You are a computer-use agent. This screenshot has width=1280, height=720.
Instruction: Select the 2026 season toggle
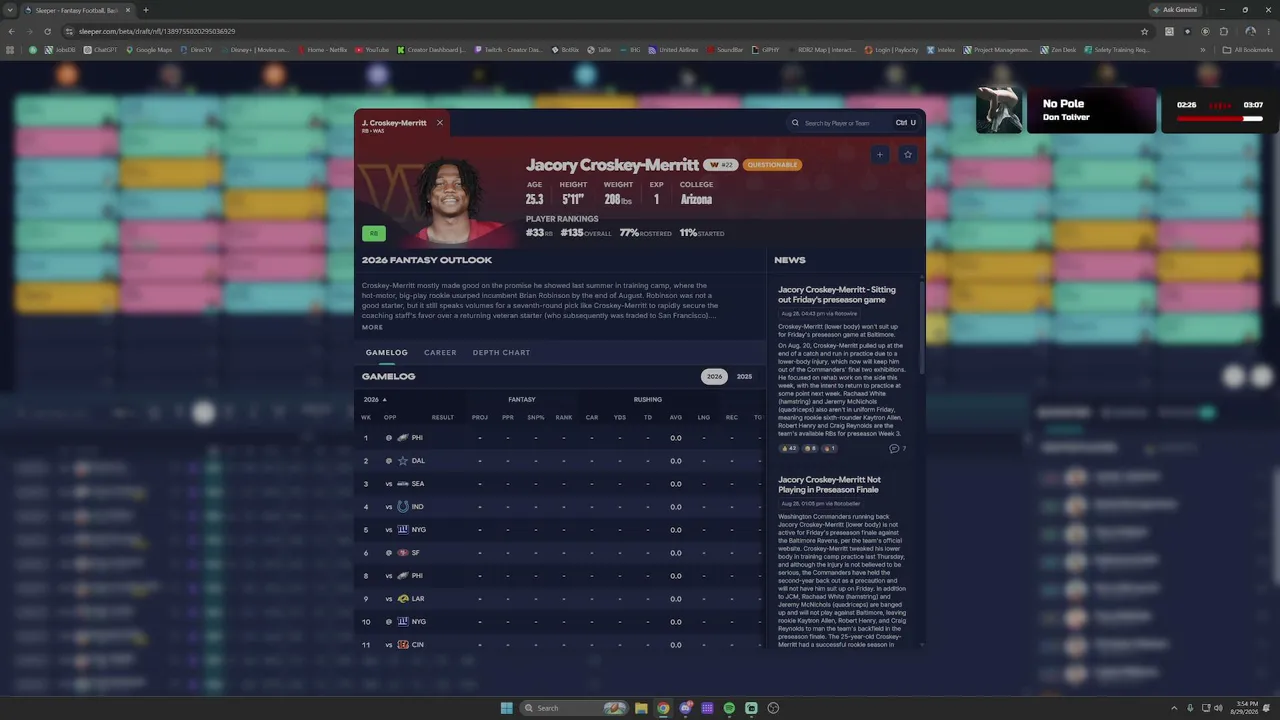click(x=714, y=377)
